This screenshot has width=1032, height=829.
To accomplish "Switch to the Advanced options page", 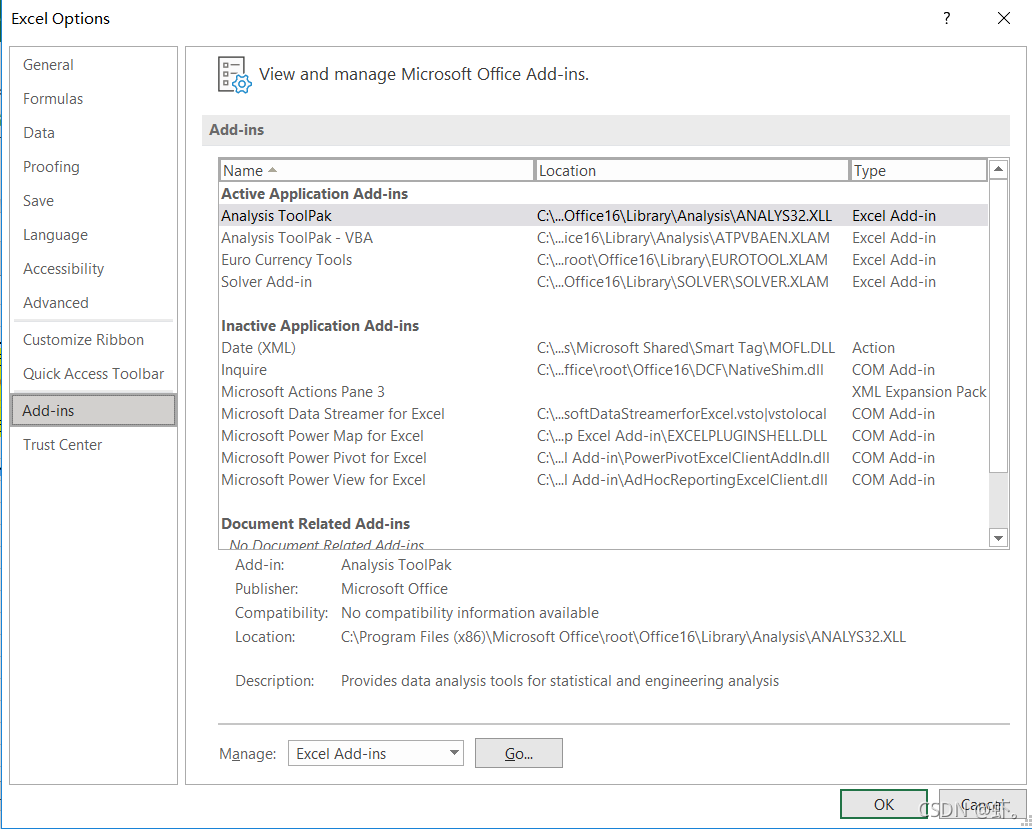I will tap(55, 302).
